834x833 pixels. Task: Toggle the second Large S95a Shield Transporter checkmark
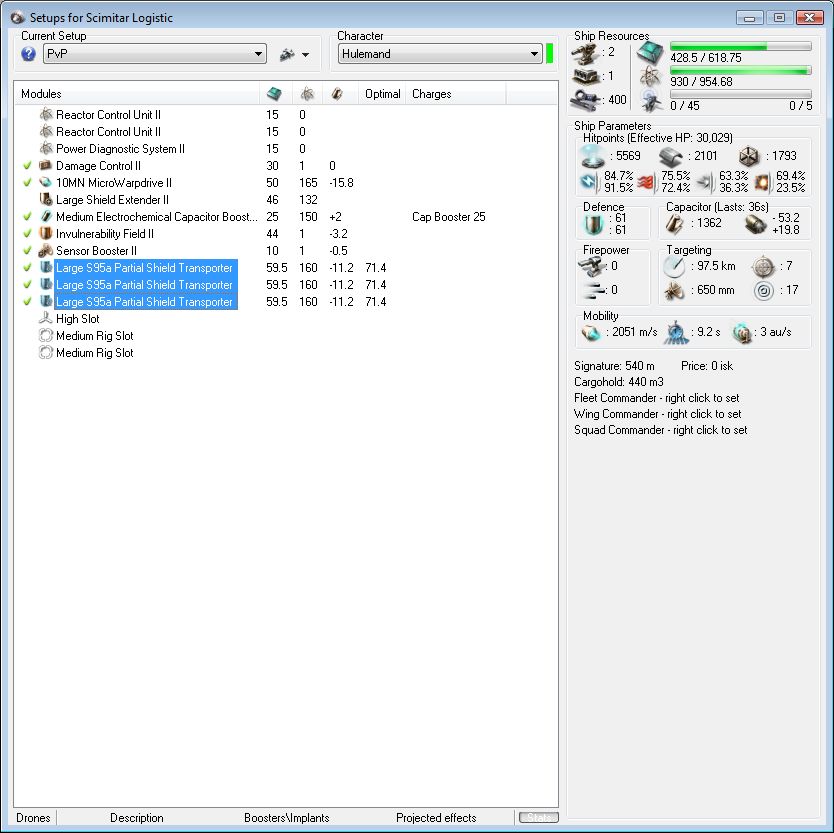28,285
